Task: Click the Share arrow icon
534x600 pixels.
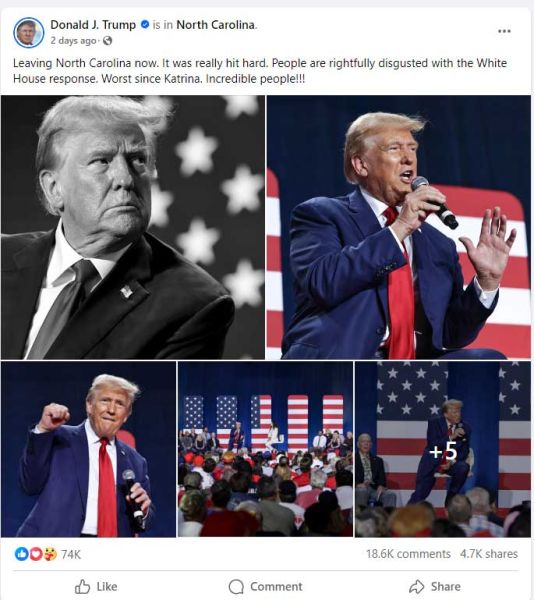Action: (417, 586)
